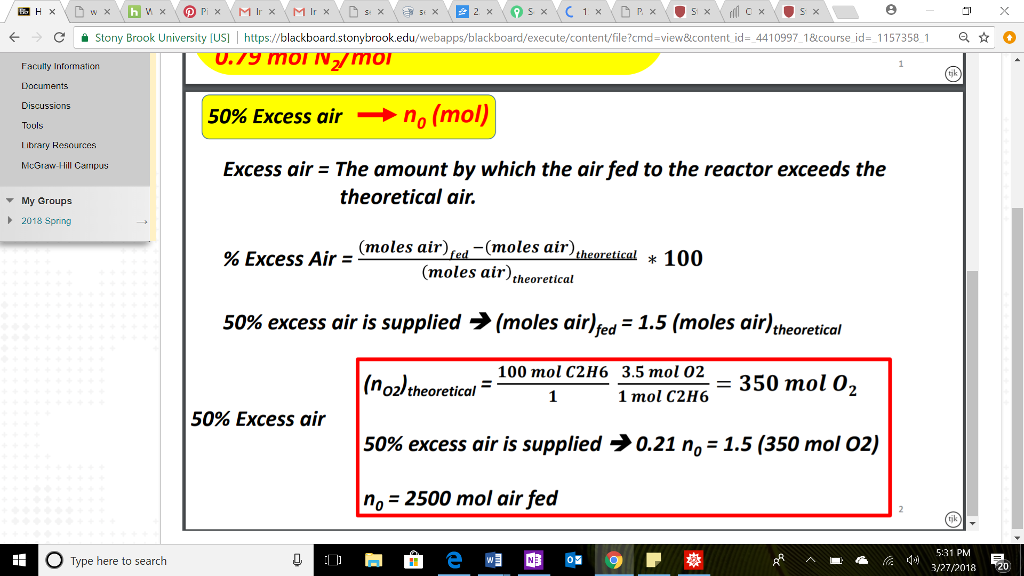Image resolution: width=1024 pixels, height=576 pixels.
Task: Click the Cortana microphone icon
Action: [x=297, y=560]
